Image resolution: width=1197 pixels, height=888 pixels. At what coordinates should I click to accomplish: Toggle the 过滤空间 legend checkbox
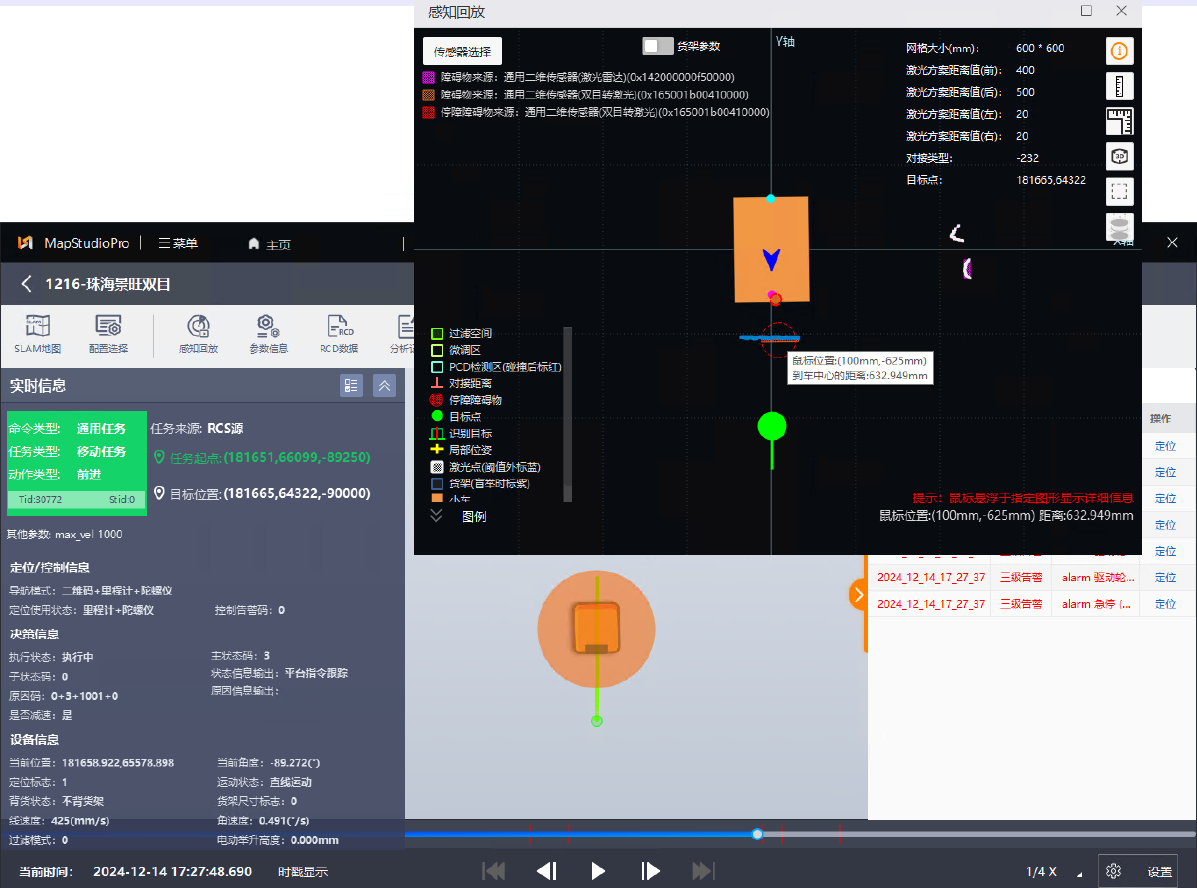pos(437,334)
